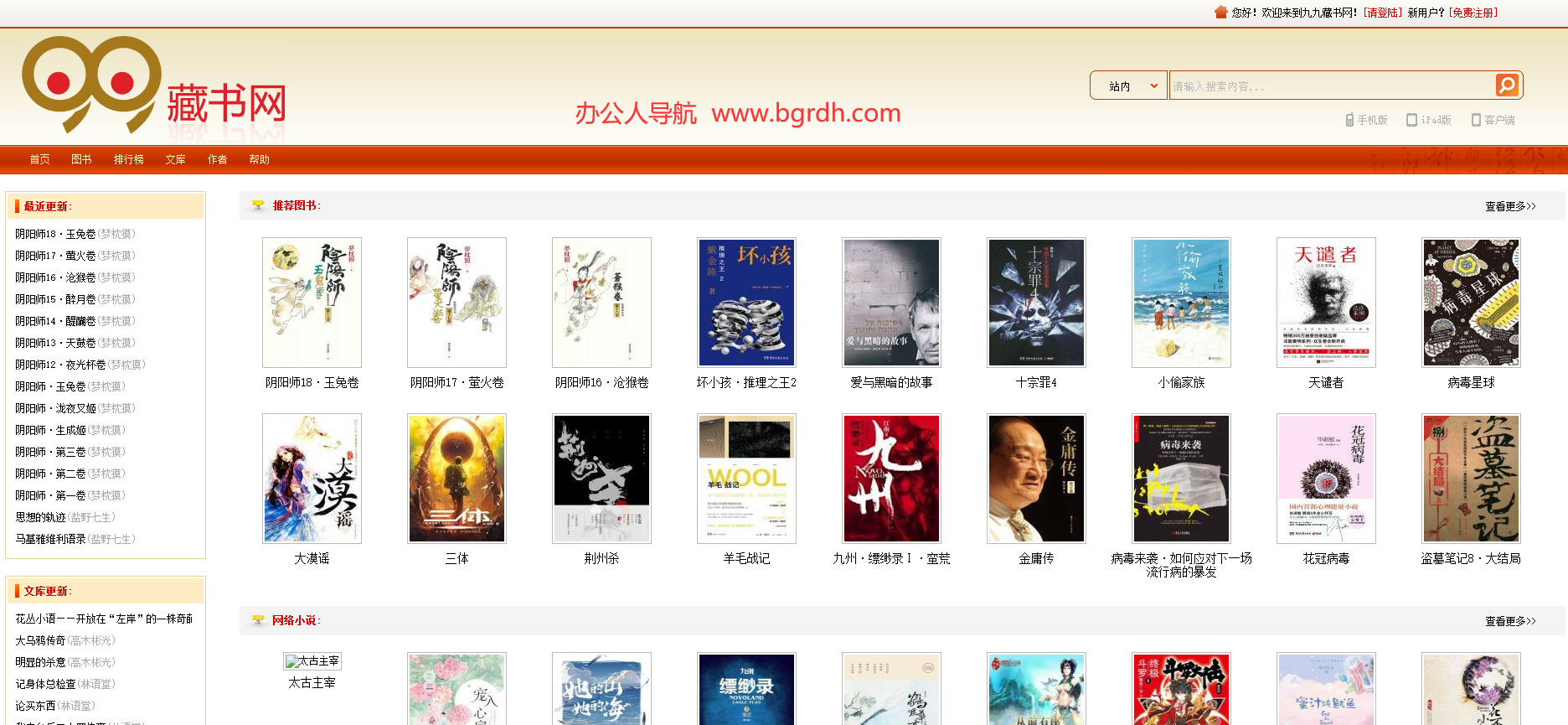
Task: Open 花丛小语 entry in 文库更新 list
Action: click(104, 619)
